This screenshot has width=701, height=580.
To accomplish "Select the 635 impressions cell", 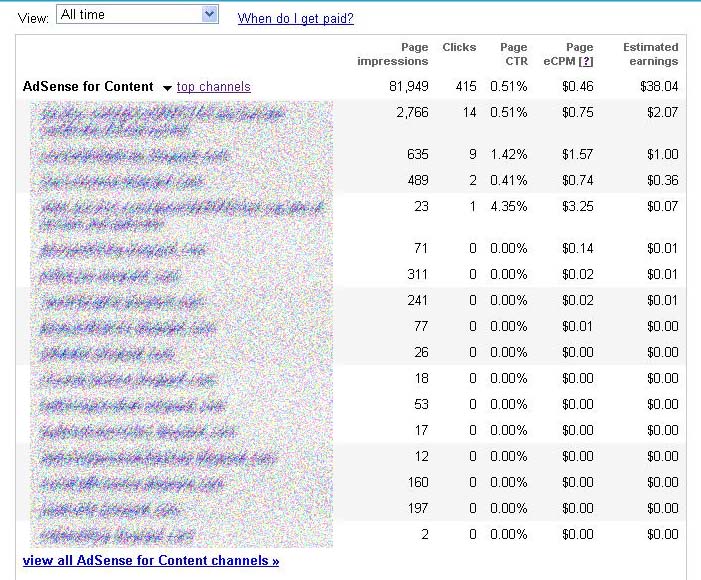I will tap(418, 154).
